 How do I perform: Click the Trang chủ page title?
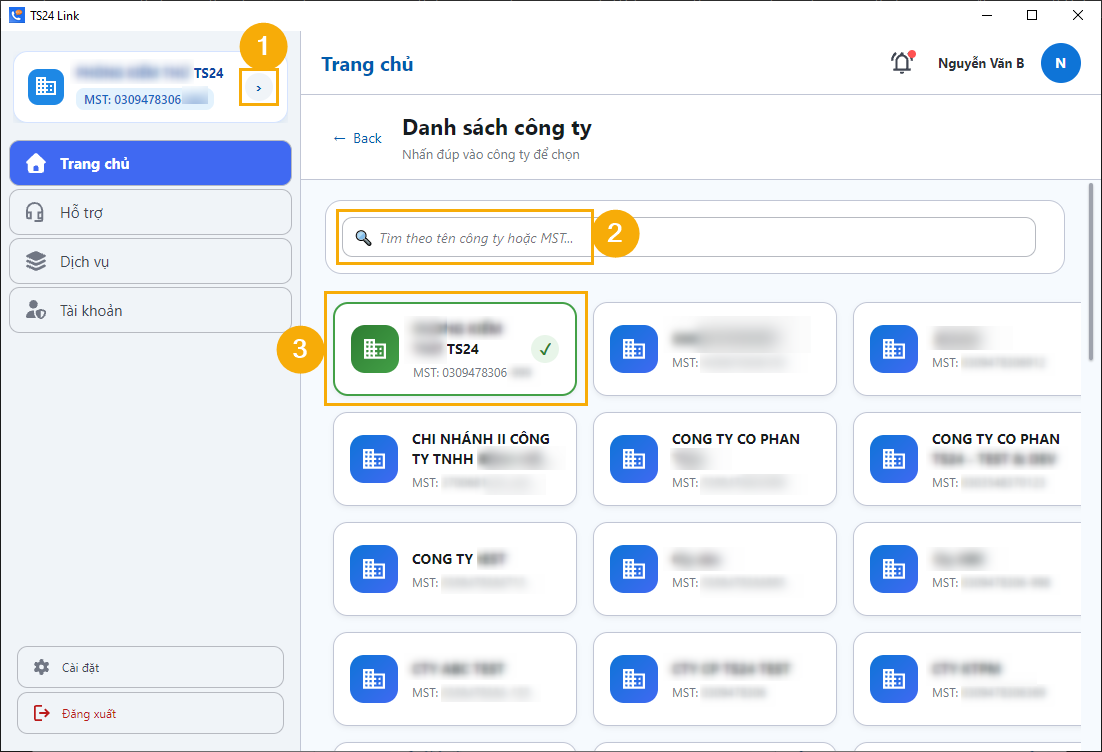(367, 64)
